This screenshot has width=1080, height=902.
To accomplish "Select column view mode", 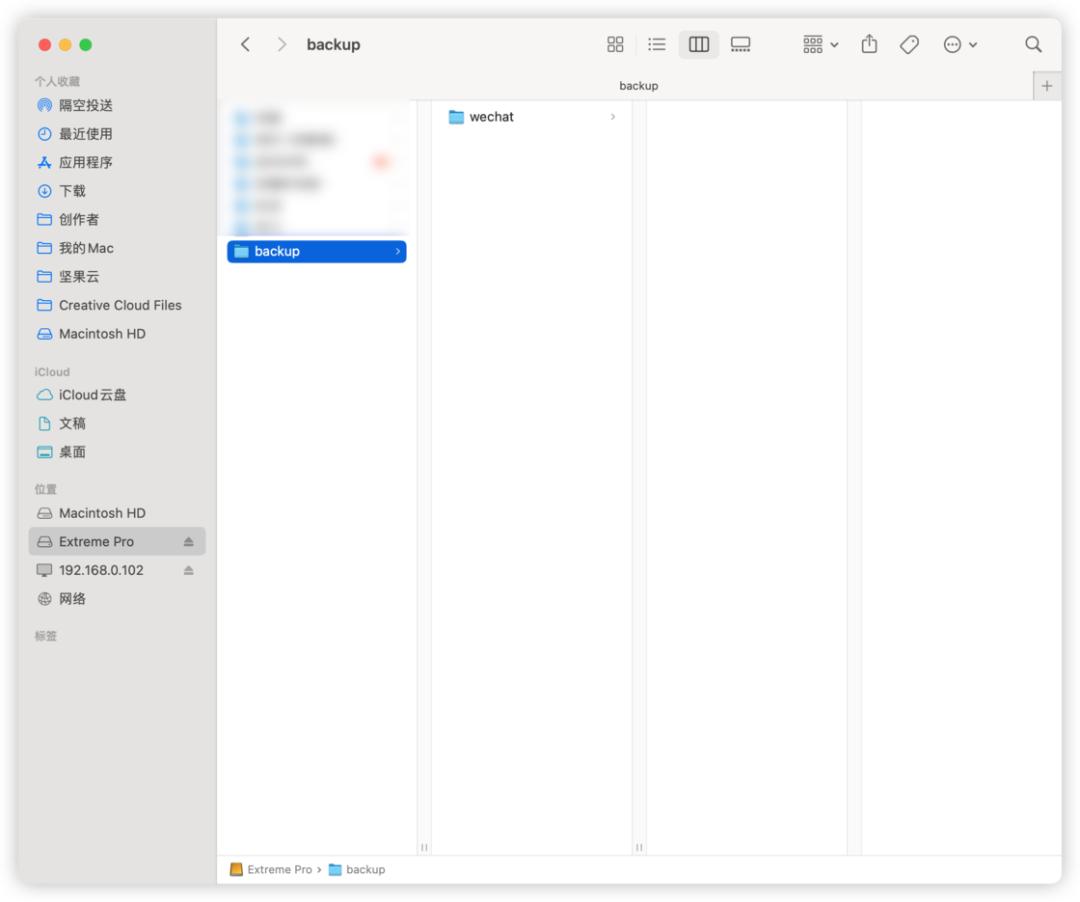I will (x=698, y=45).
